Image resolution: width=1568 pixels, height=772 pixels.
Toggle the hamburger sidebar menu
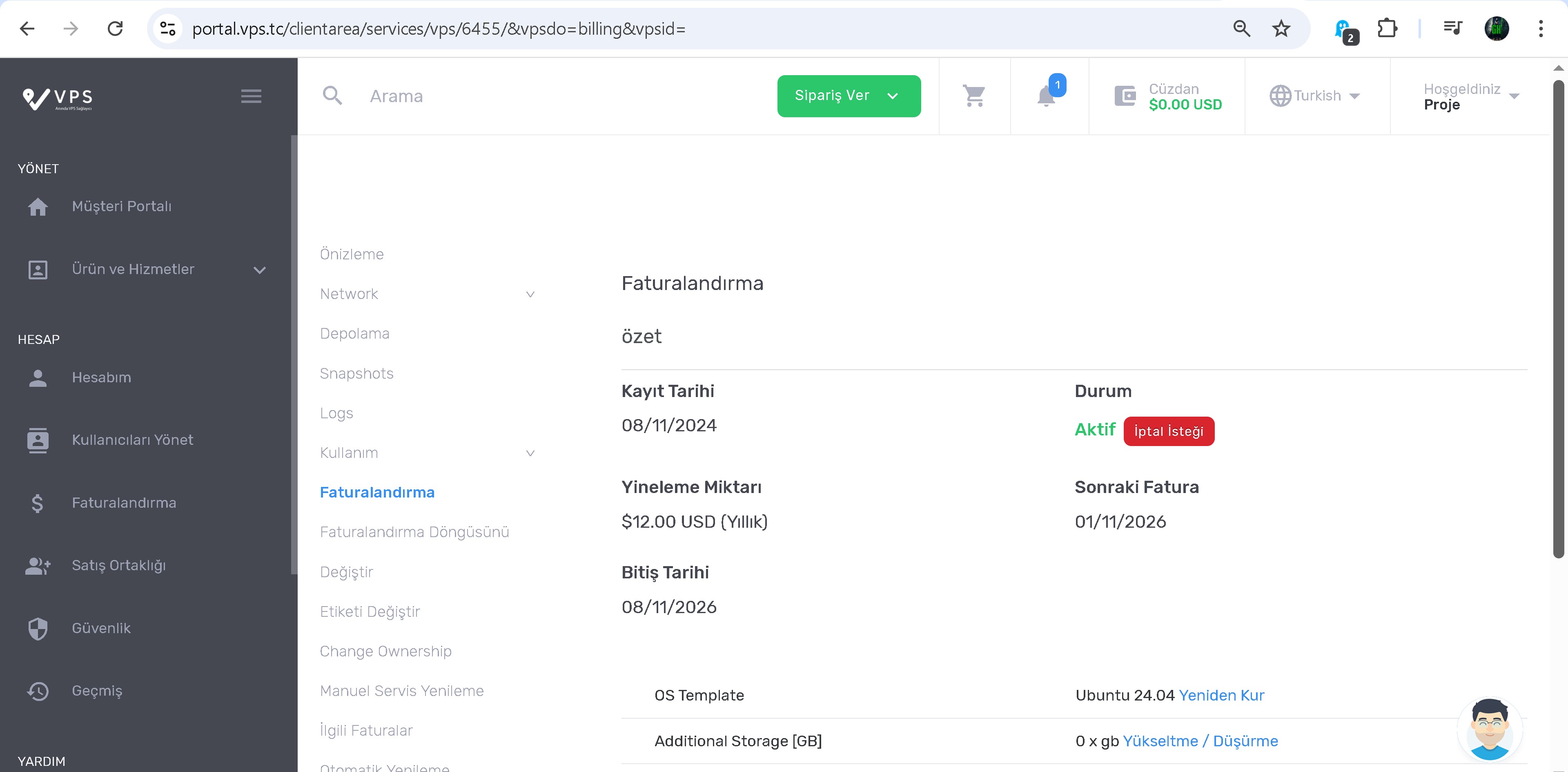251,96
